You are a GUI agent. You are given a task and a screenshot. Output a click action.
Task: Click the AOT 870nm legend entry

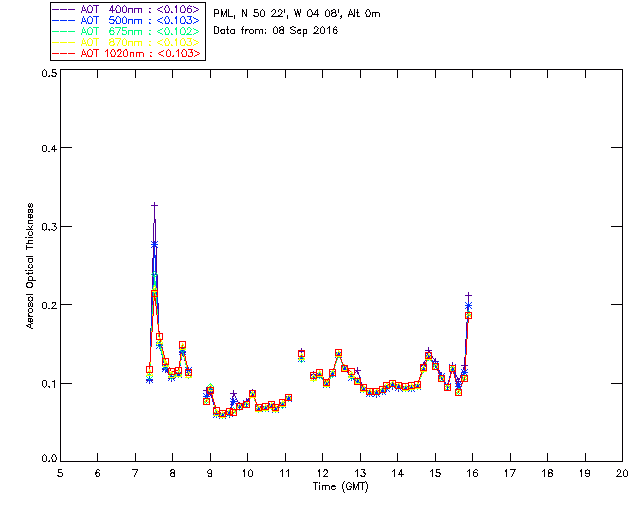pos(127,42)
